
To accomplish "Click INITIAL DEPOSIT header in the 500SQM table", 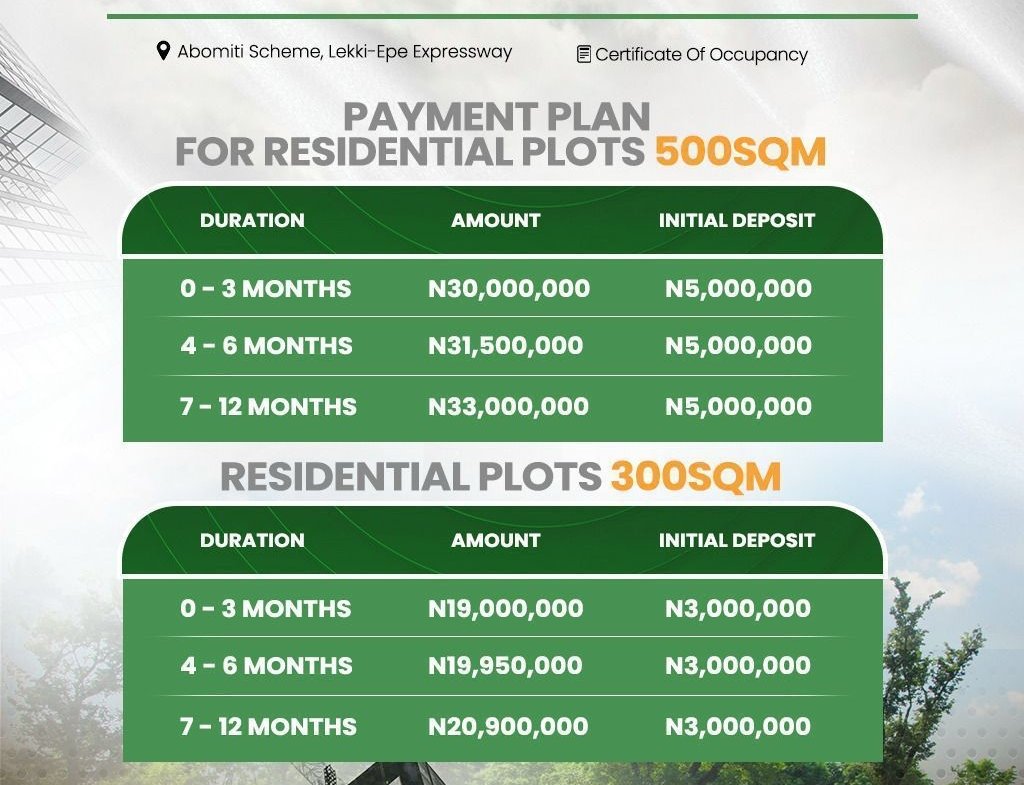I will pyautogui.click(x=737, y=220).
